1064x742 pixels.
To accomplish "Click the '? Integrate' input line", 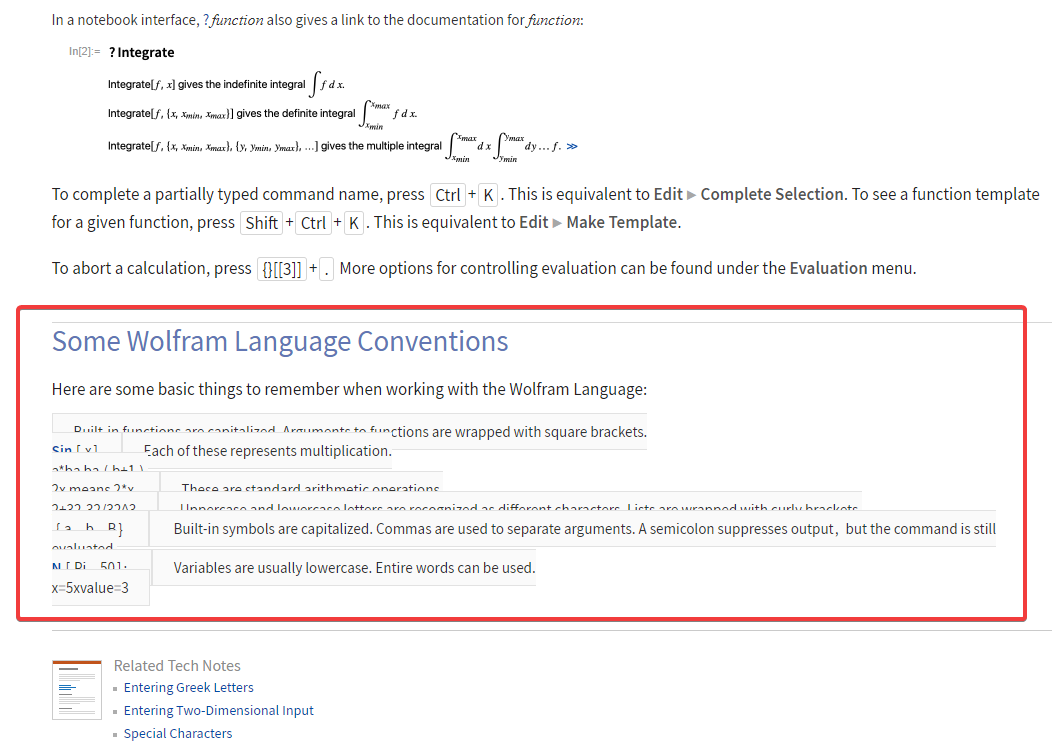I will (141, 52).
